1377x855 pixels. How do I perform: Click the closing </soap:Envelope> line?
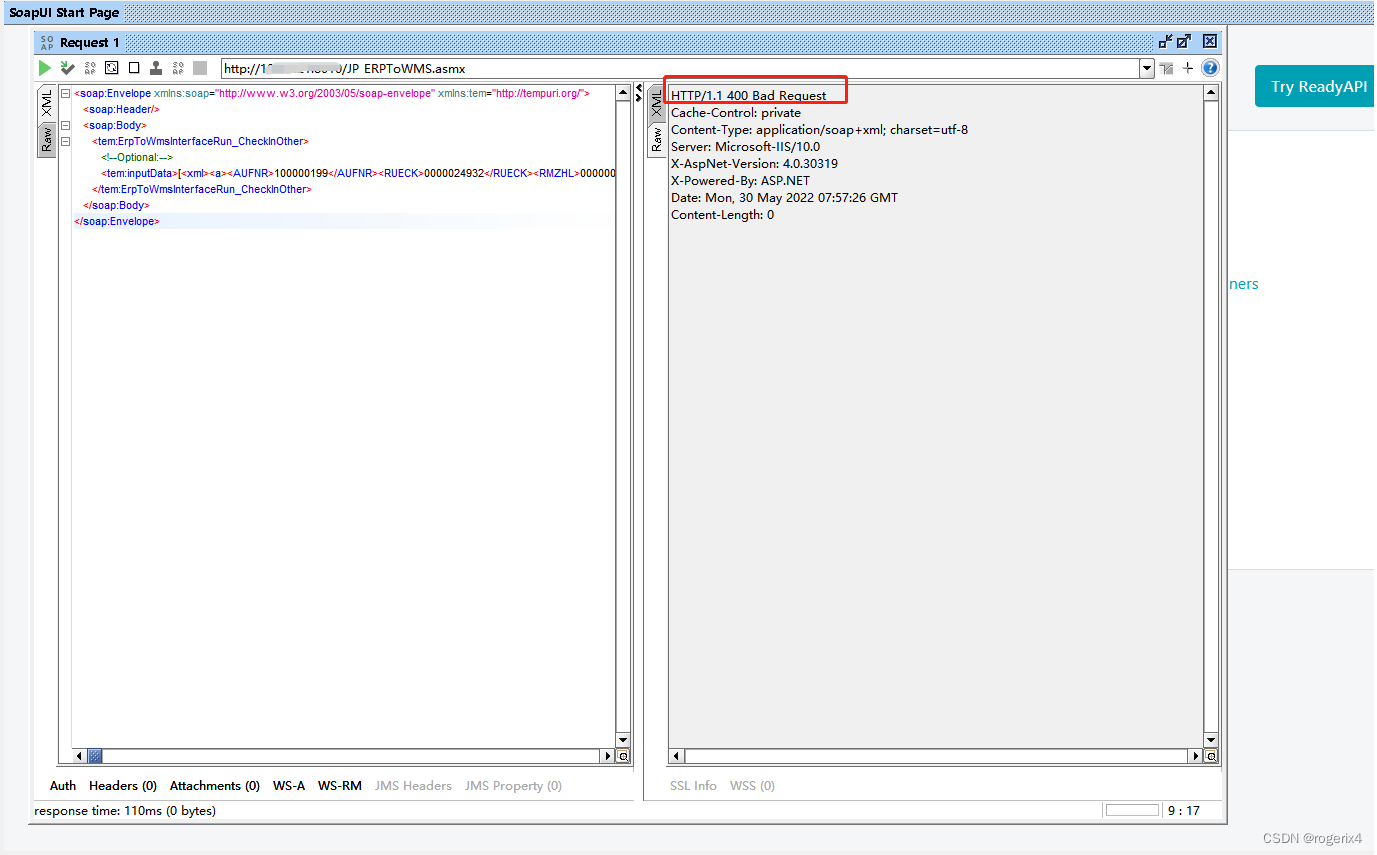[116, 221]
